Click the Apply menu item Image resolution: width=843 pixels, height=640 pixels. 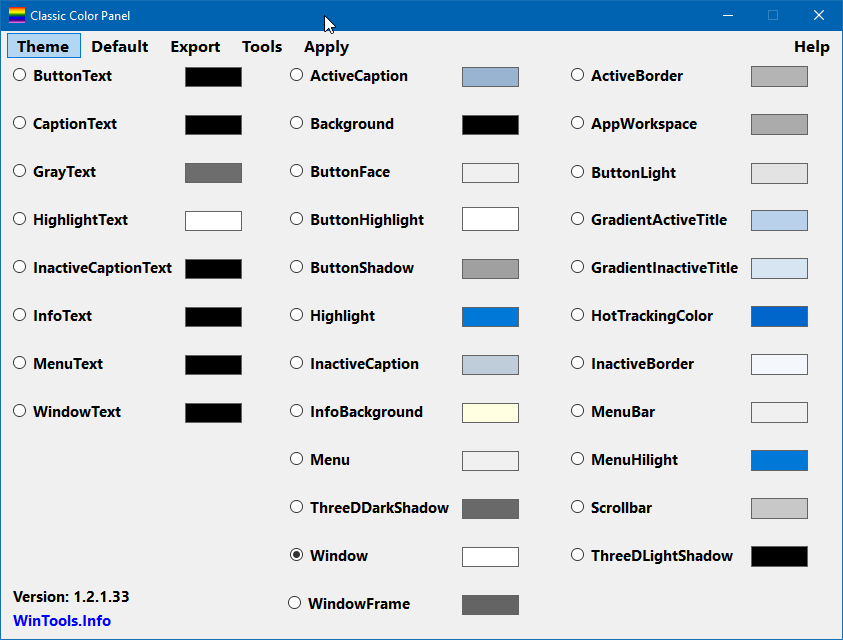pos(326,46)
